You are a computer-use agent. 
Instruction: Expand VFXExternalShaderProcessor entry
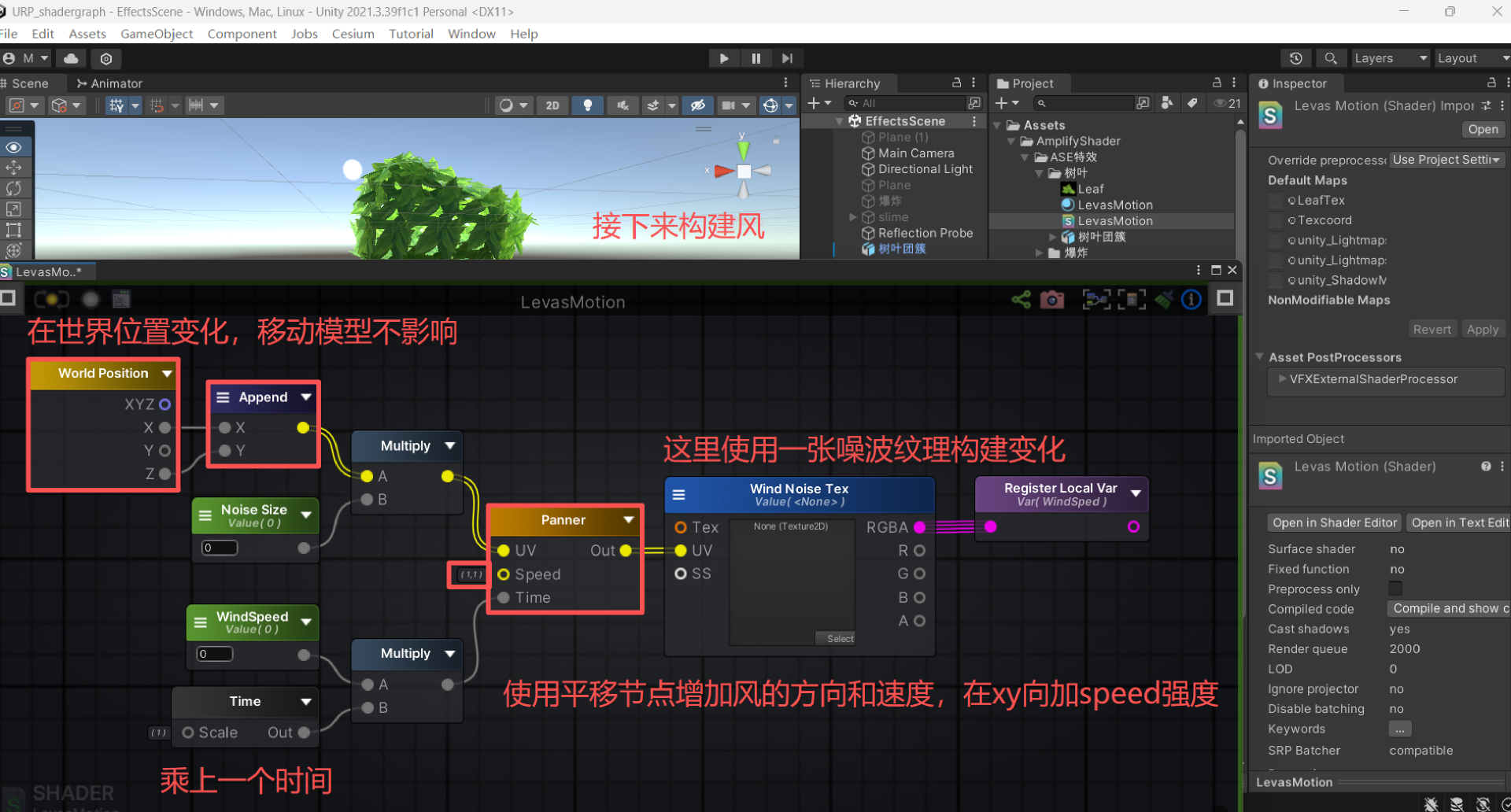[1282, 378]
